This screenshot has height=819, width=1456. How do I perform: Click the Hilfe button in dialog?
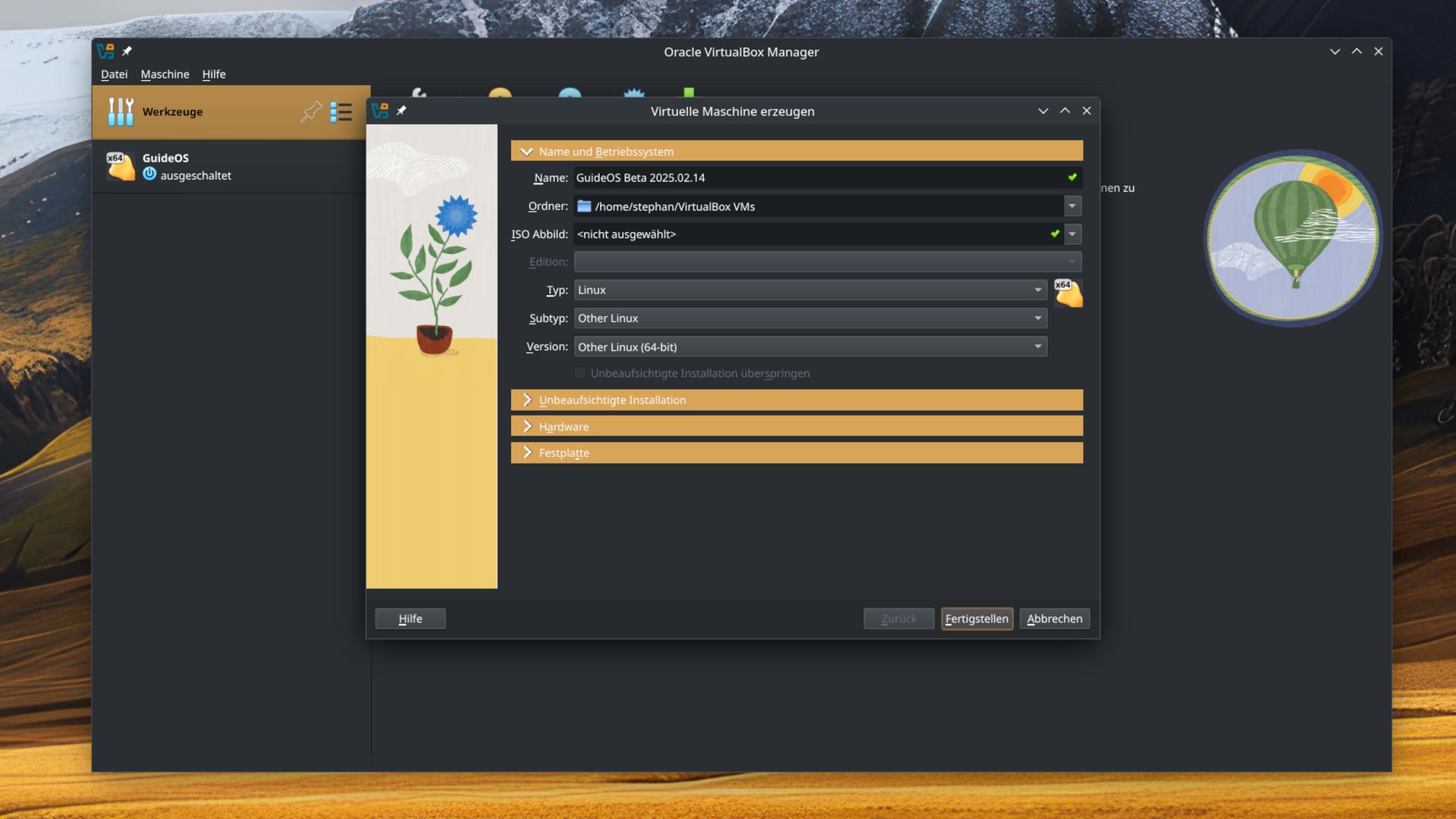point(410,619)
